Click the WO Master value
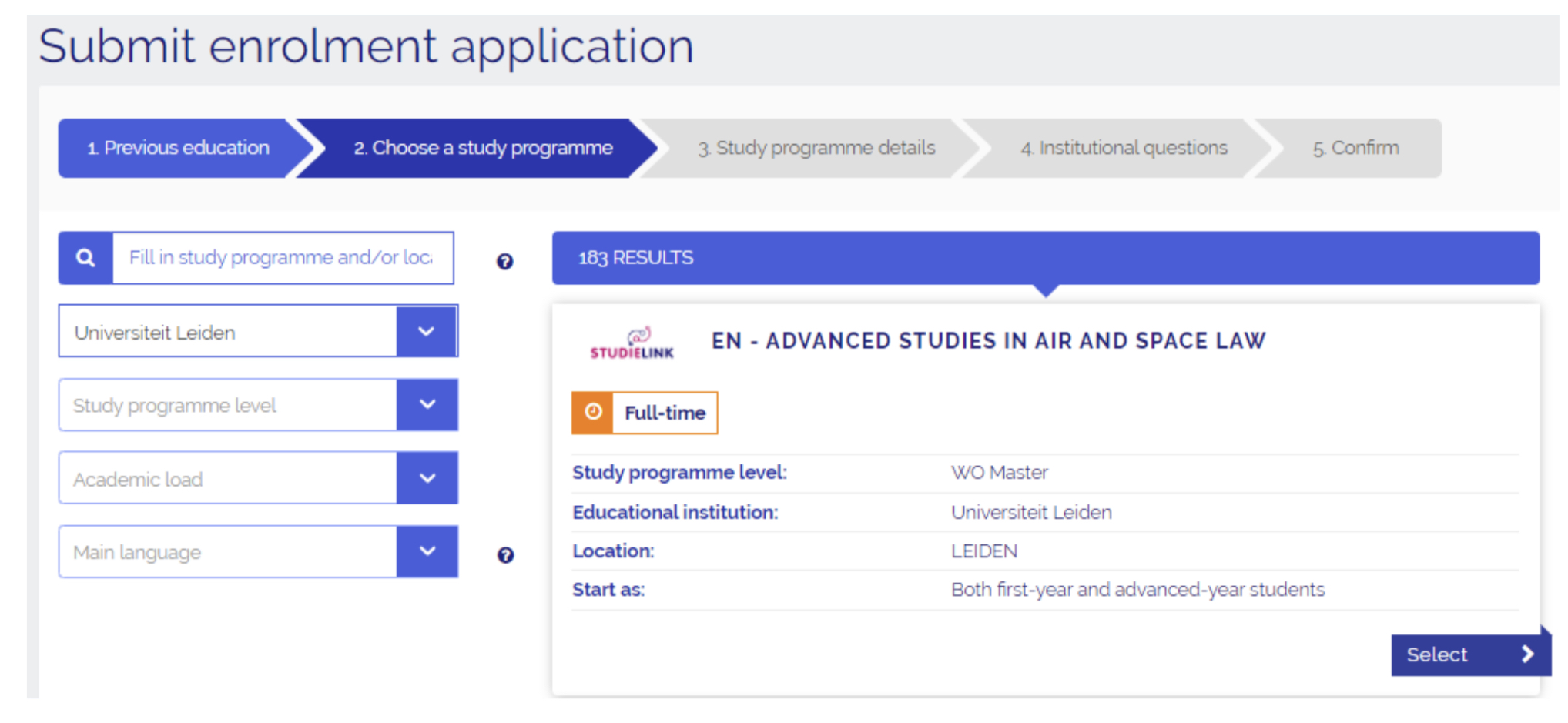This screenshot has width=1568, height=723. 999,473
